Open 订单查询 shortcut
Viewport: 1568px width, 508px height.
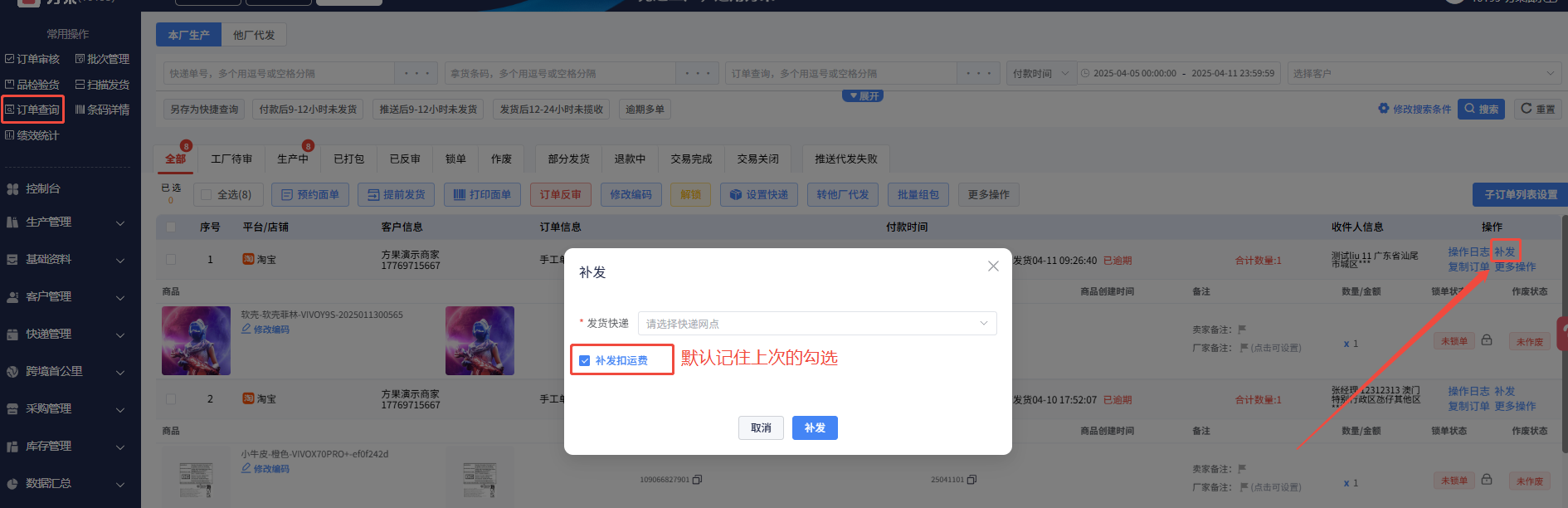[x=32, y=110]
